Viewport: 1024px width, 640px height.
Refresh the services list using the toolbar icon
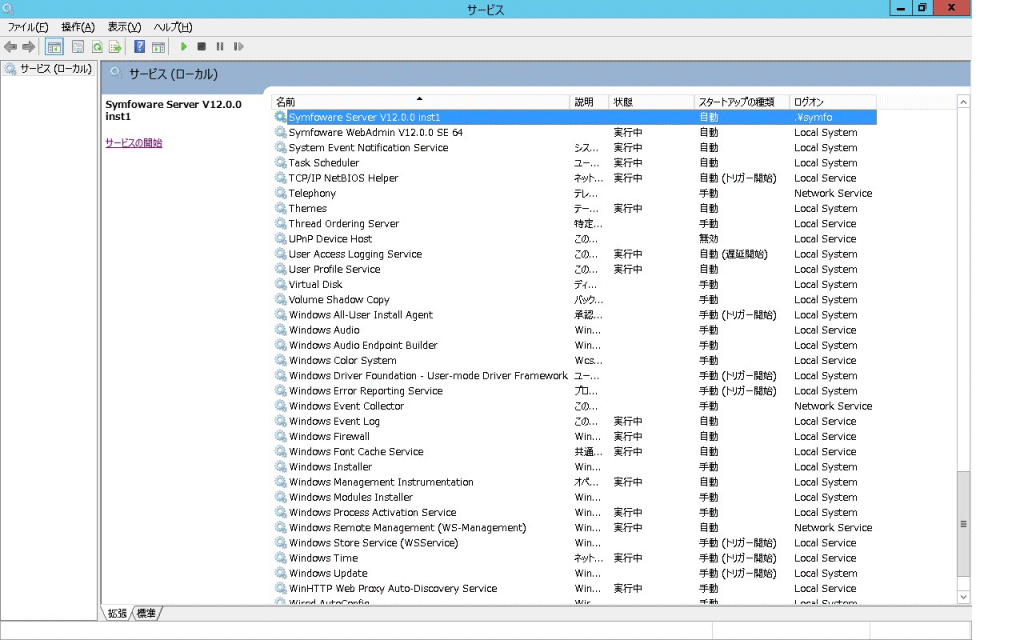(97, 47)
